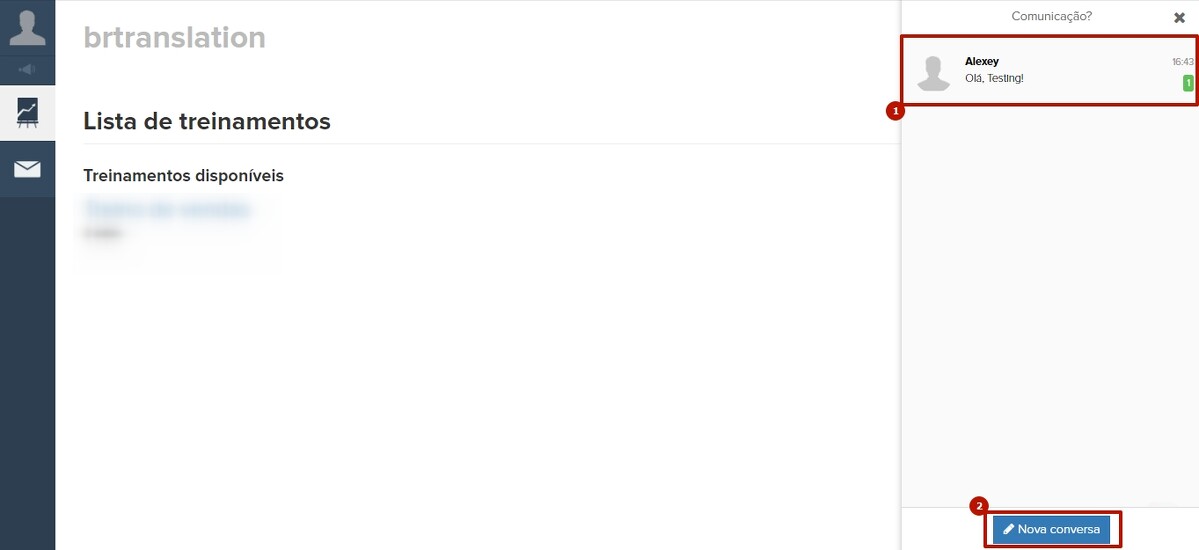The height and width of the screenshot is (550, 1199).
Task: Click the brtranslation account title
Action: (x=174, y=37)
